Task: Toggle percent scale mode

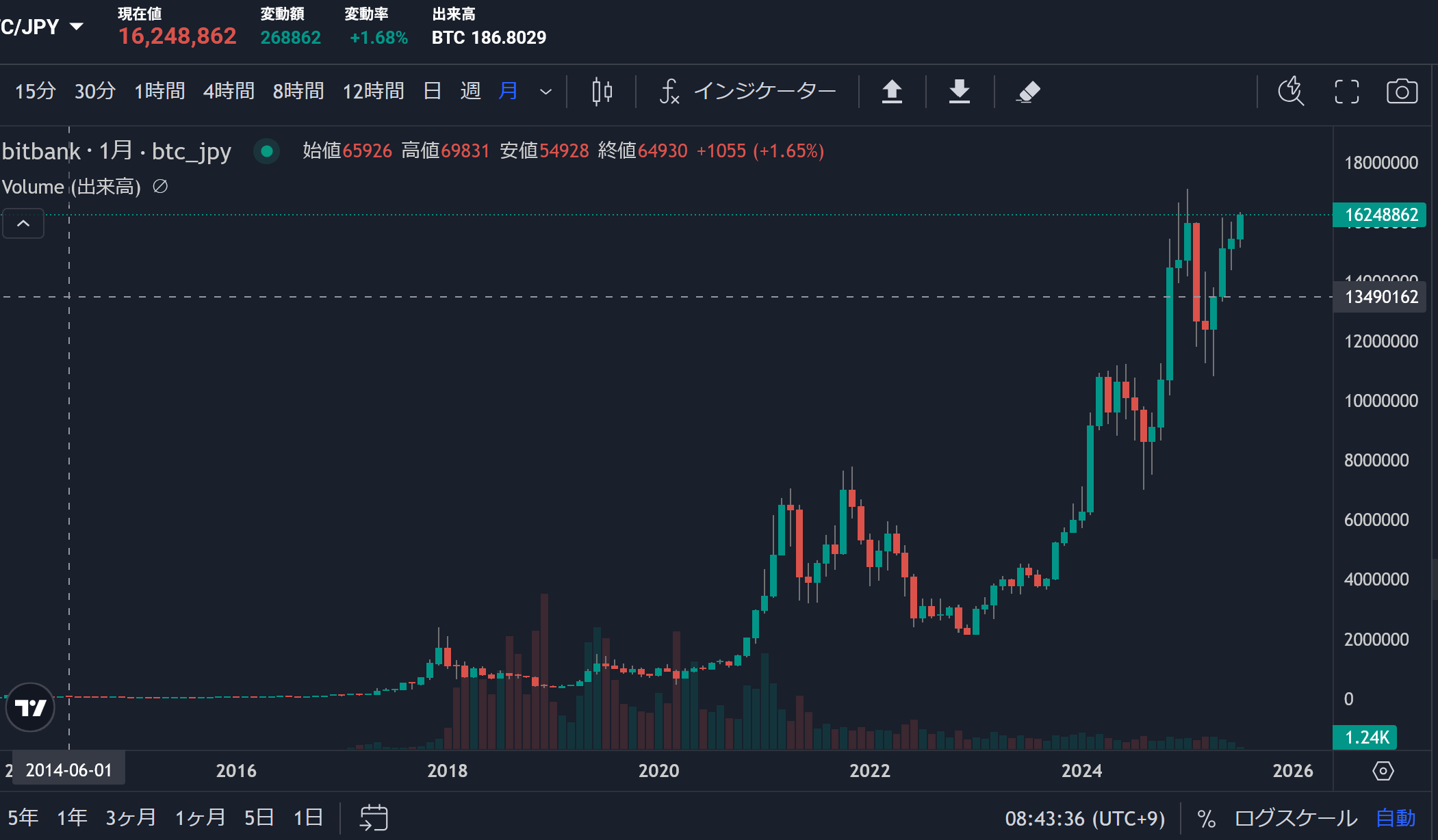Action: point(1206,818)
